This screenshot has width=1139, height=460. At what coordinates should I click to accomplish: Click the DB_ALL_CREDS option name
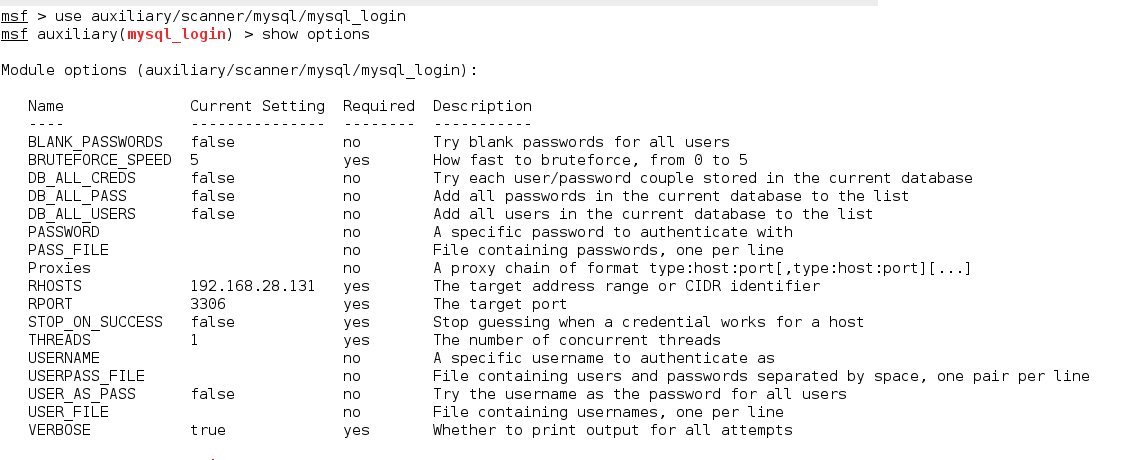coord(82,178)
